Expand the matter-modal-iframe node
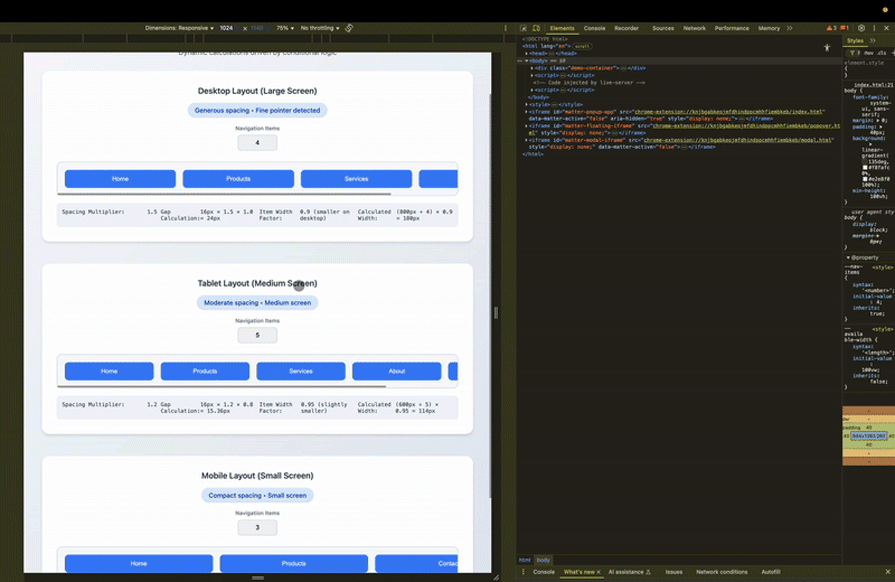This screenshot has height=582, width=895. [527, 140]
